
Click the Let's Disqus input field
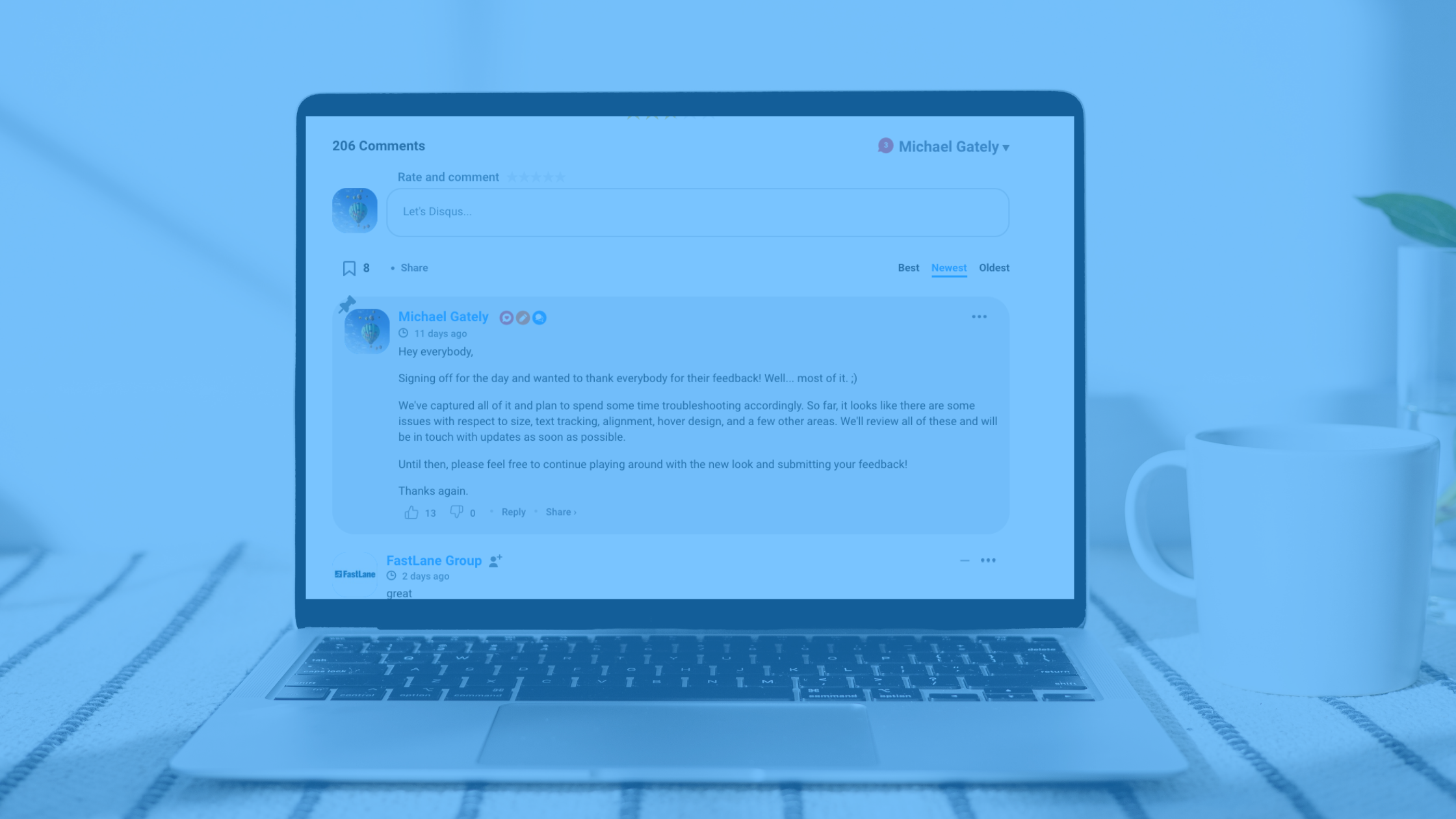(x=697, y=211)
